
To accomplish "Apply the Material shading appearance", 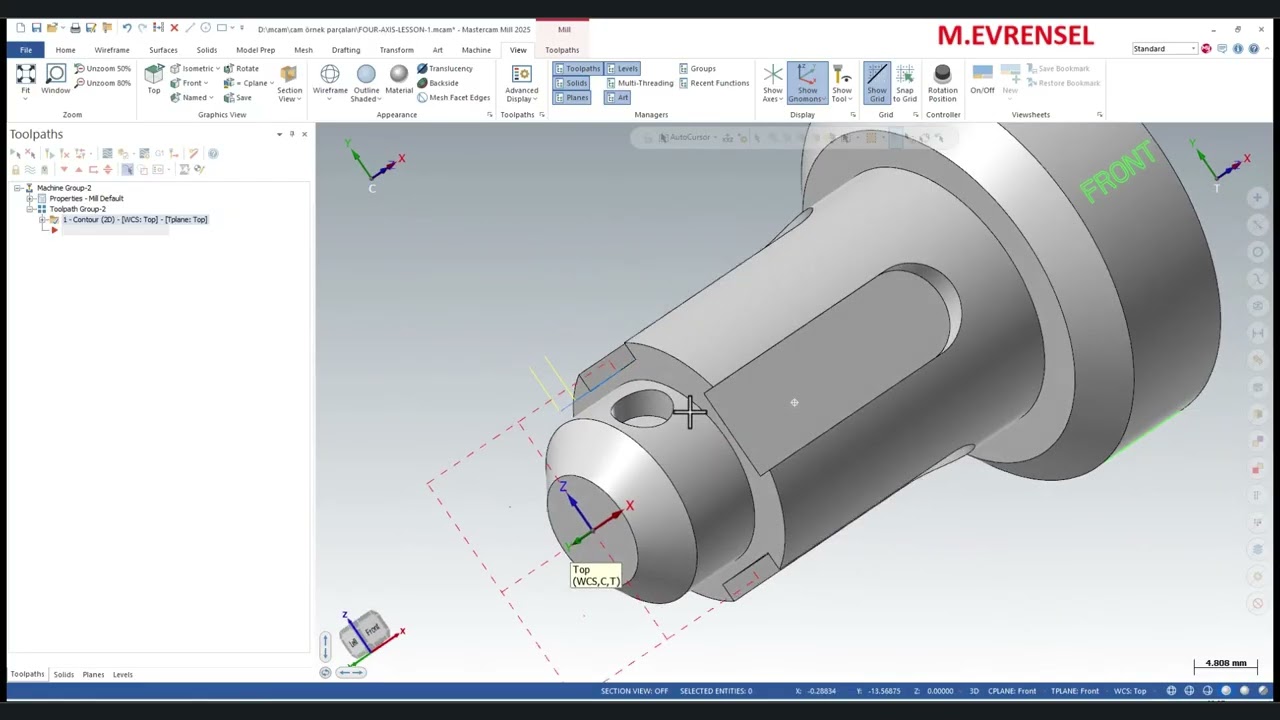I will 399,79.
